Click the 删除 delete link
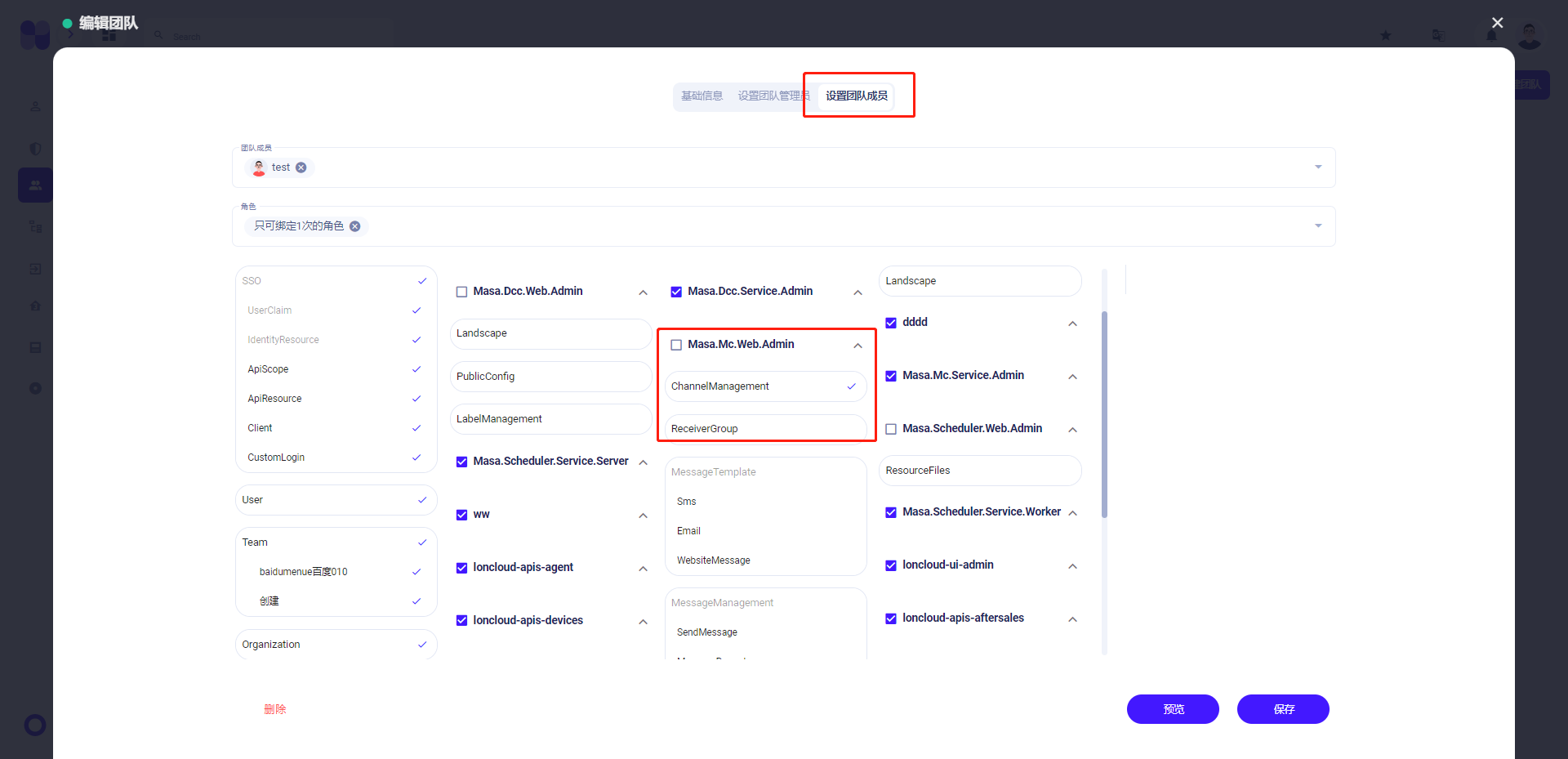 click(275, 709)
